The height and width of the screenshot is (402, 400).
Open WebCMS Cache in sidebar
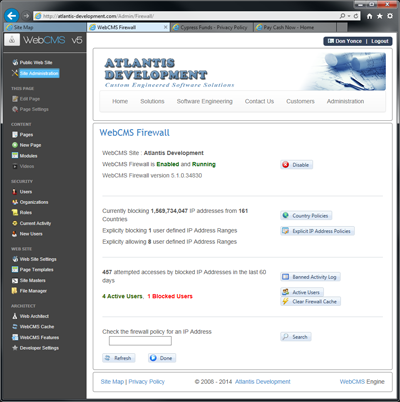click(33, 327)
